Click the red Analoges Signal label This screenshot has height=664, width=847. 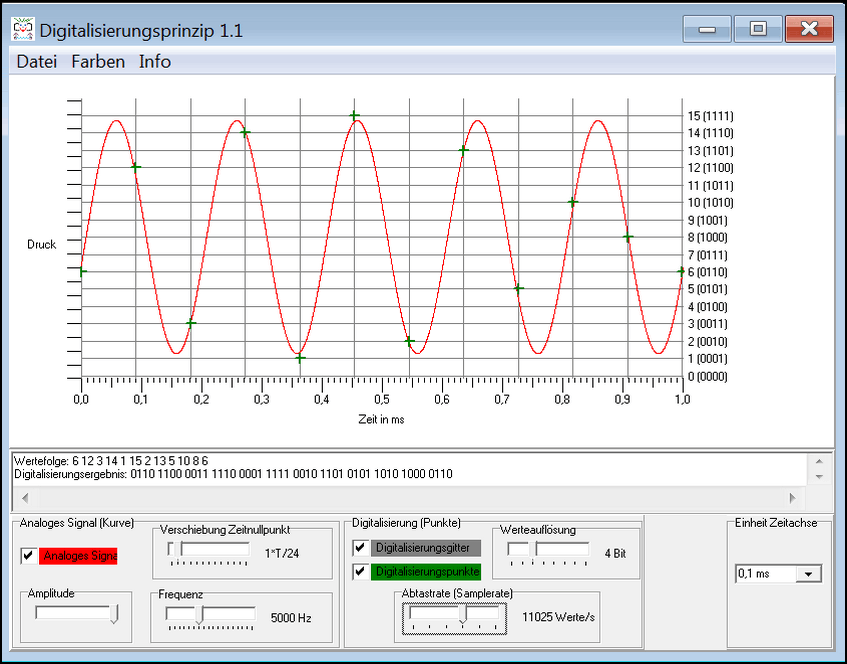(x=78, y=556)
